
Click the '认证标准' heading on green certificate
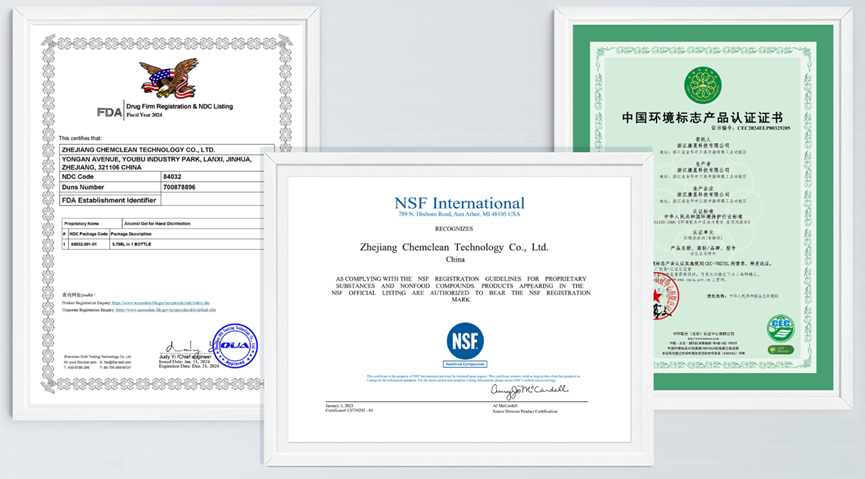(x=703, y=212)
